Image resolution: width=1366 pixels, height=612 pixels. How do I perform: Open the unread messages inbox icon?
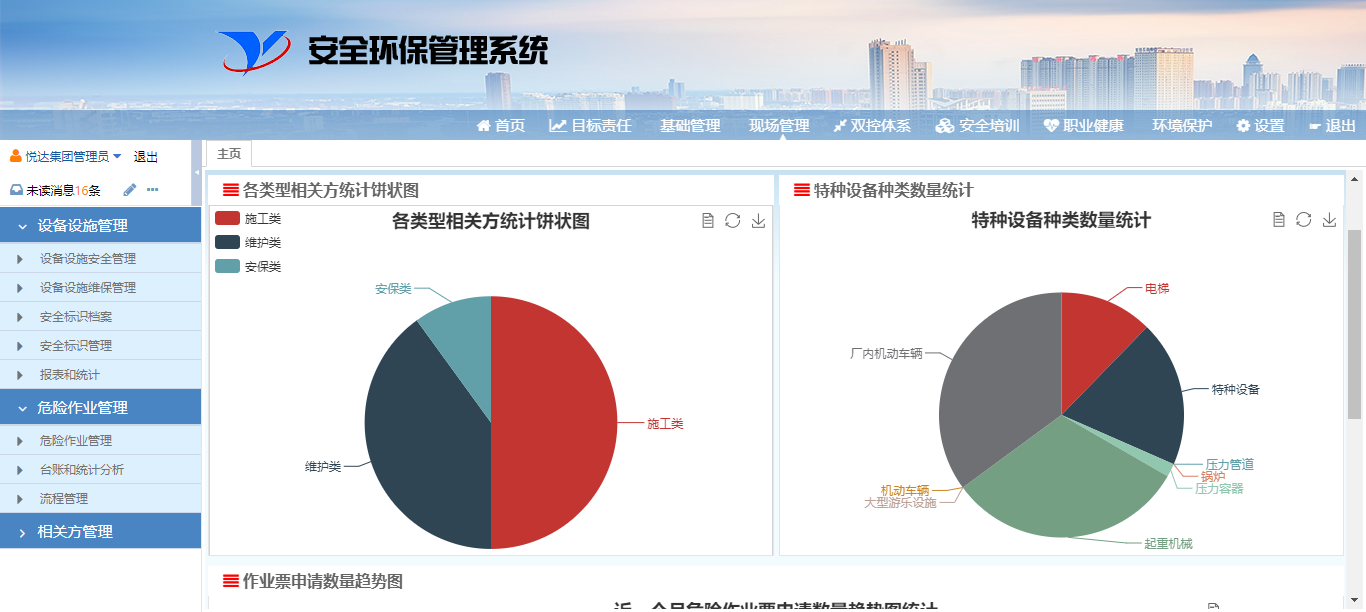click(x=16, y=190)
